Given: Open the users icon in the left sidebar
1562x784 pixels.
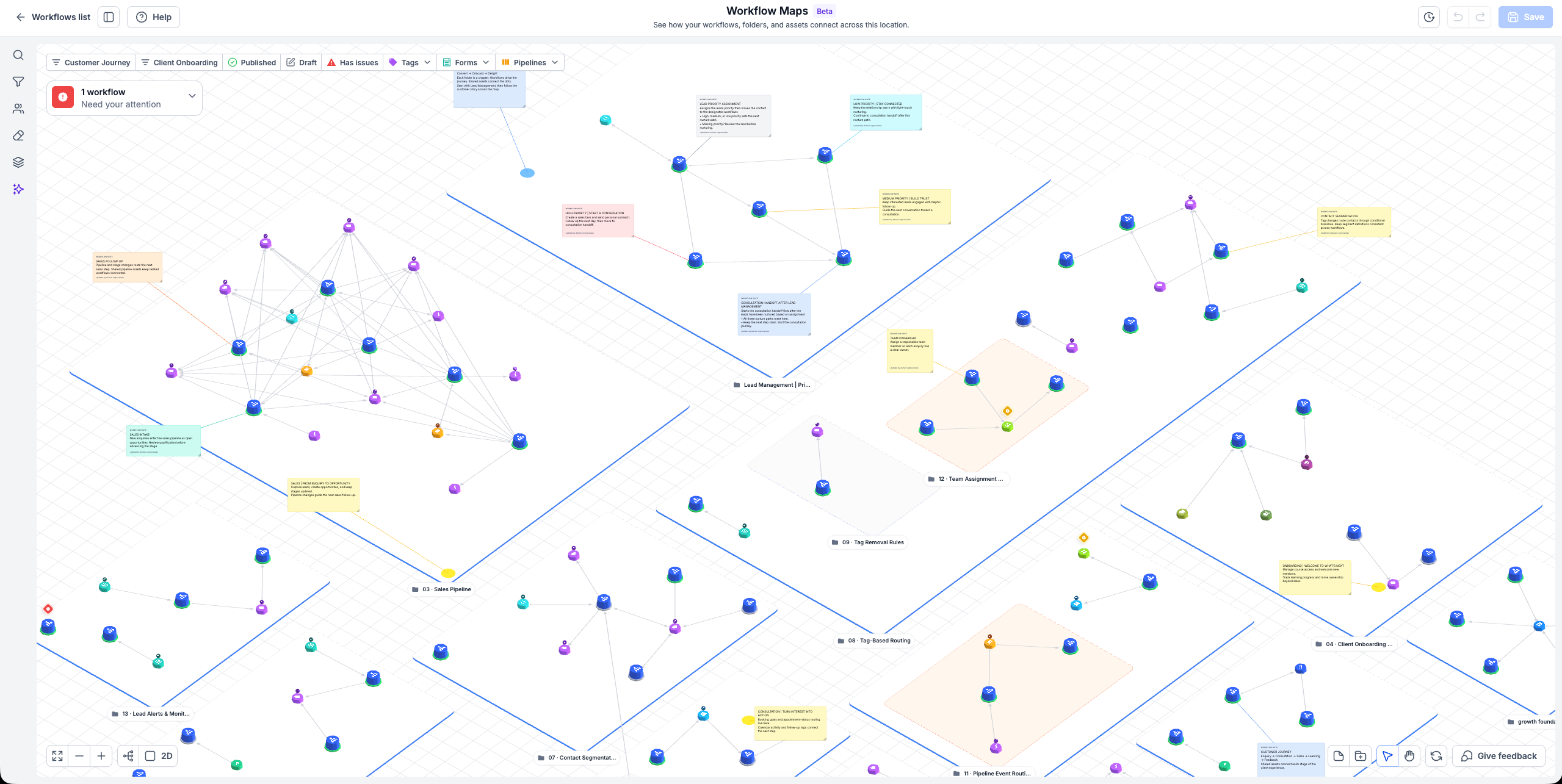Looking at the screenshot, I should click(x=18, y=109).
